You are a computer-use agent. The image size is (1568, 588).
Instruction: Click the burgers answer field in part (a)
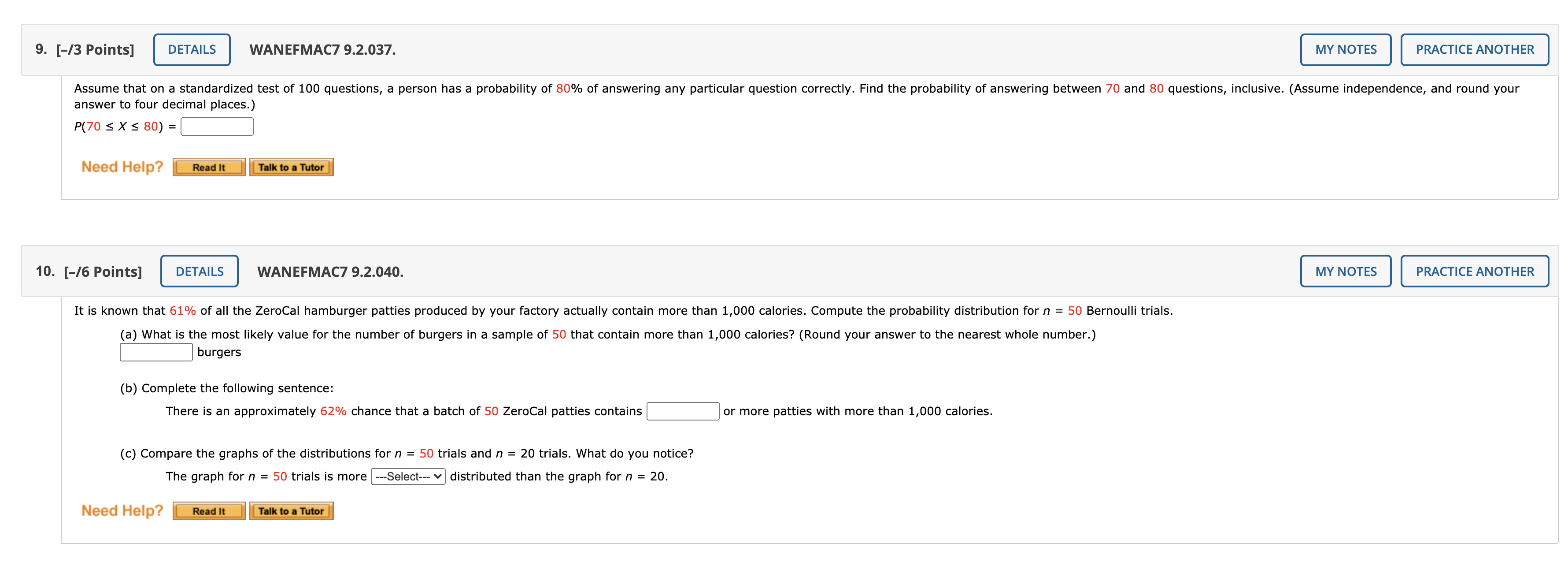156,352
